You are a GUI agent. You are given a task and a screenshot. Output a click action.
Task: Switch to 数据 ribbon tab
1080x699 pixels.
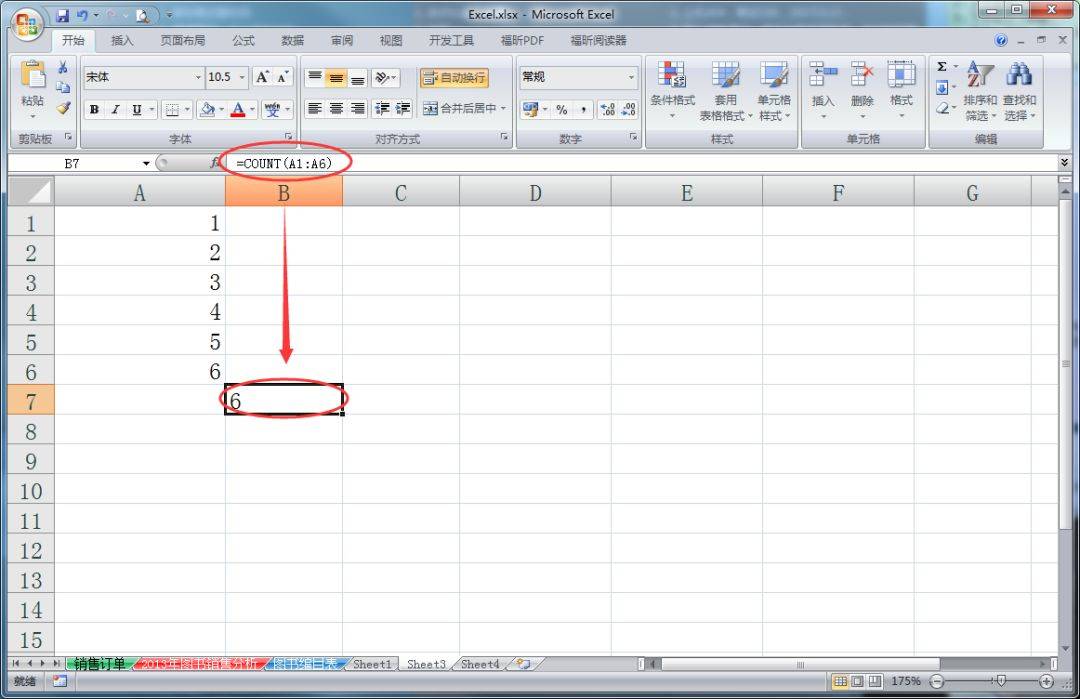pyautogui.click(x=293, y=41)
